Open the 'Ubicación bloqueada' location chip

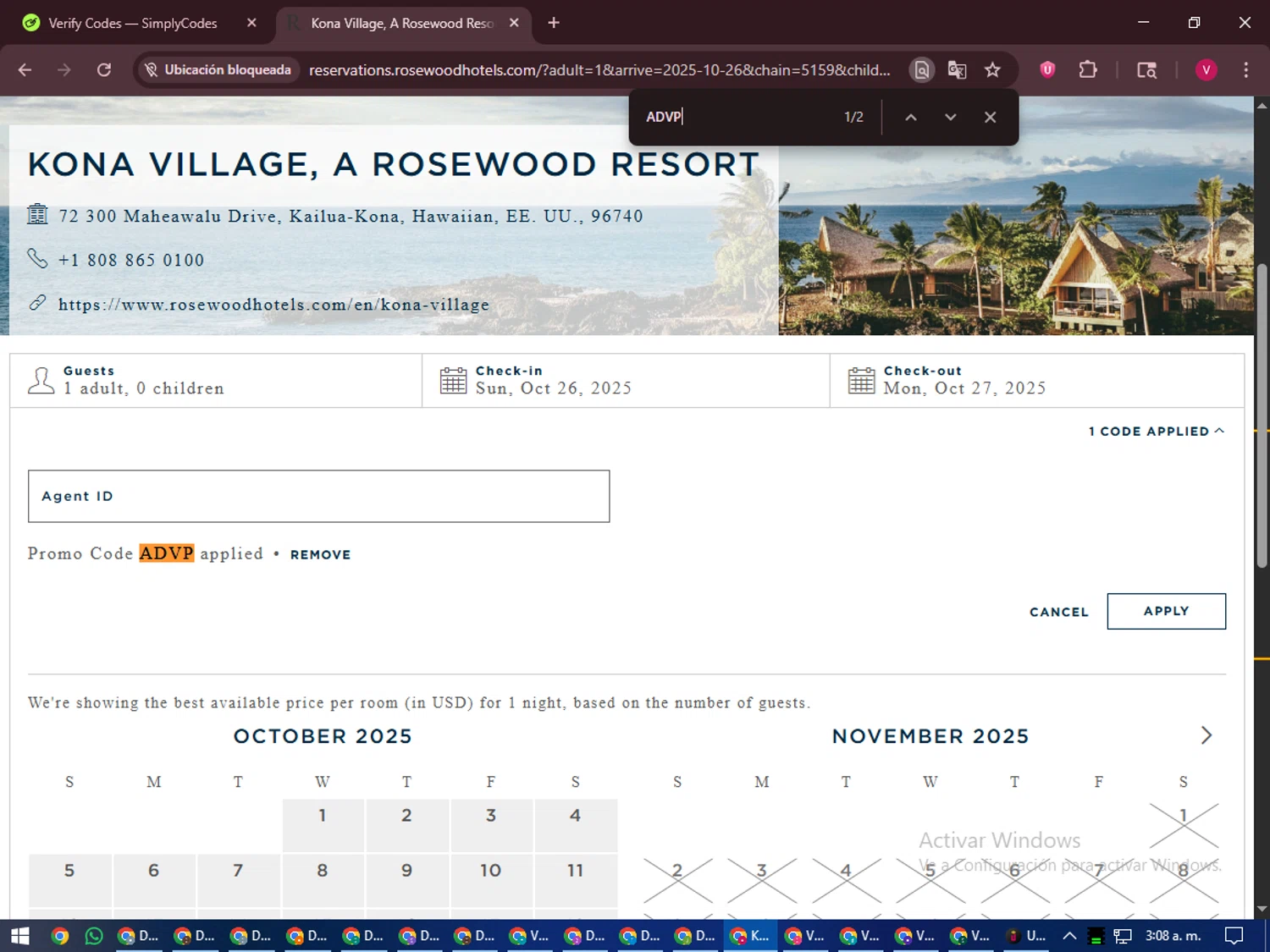(218, 70)
